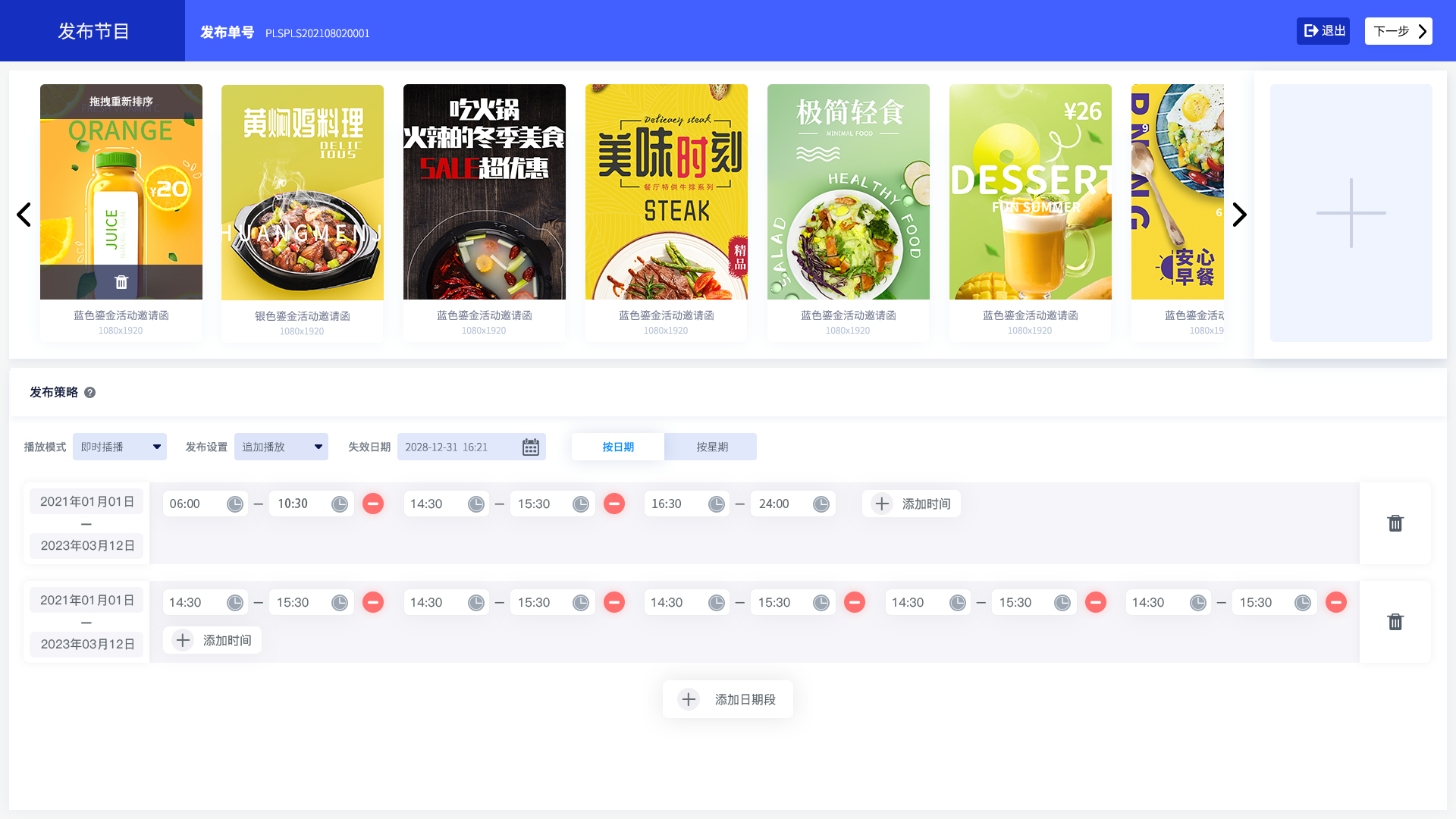Click the delete trash icon on ORANGE juice thumbnail
This screenshot has height=819, width=1456.
pos(121,281)
